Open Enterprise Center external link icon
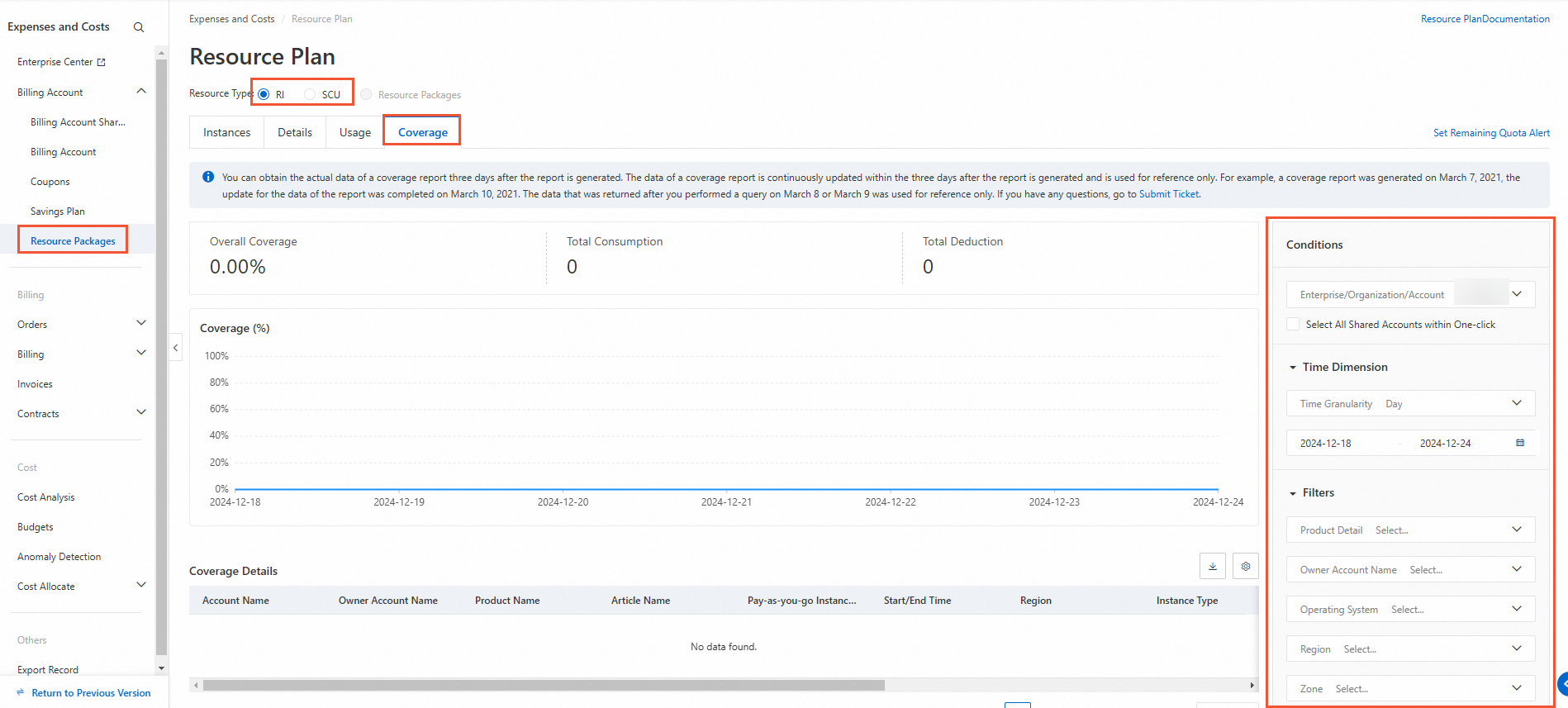1568x708 pixels. click(102, 62)
